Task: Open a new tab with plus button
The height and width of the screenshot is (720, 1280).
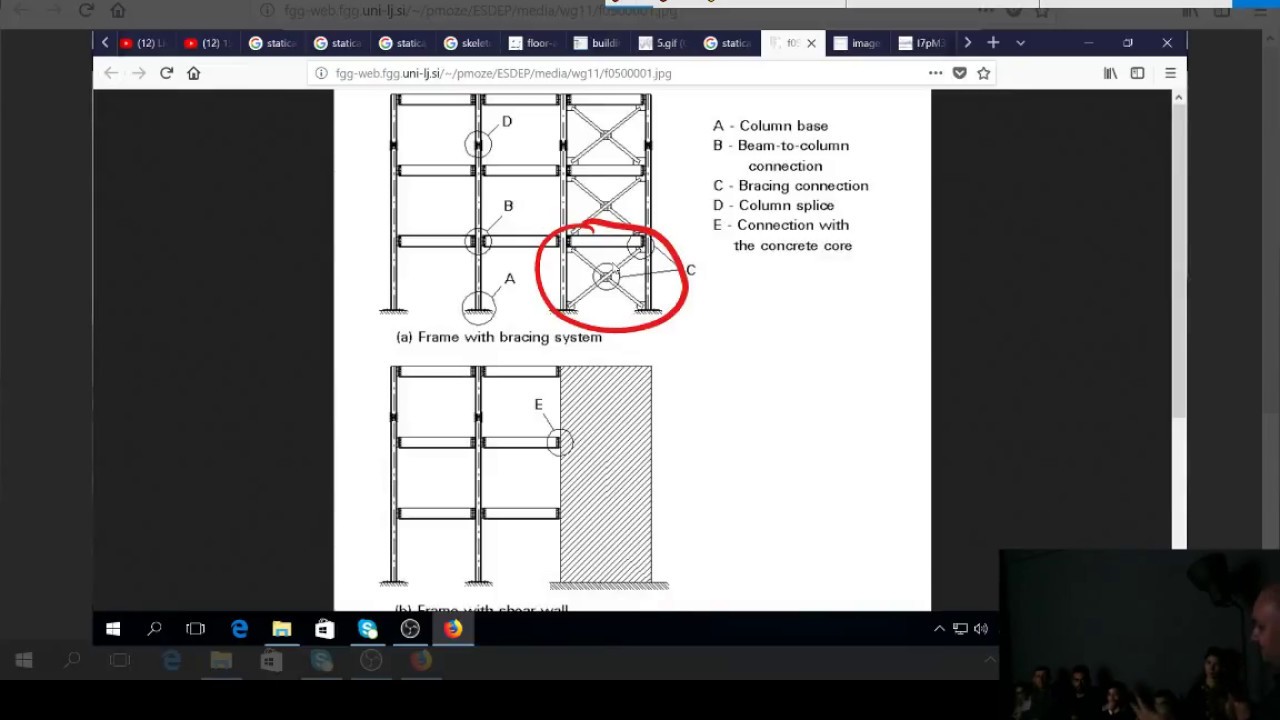Action: [x=993, y=43]
